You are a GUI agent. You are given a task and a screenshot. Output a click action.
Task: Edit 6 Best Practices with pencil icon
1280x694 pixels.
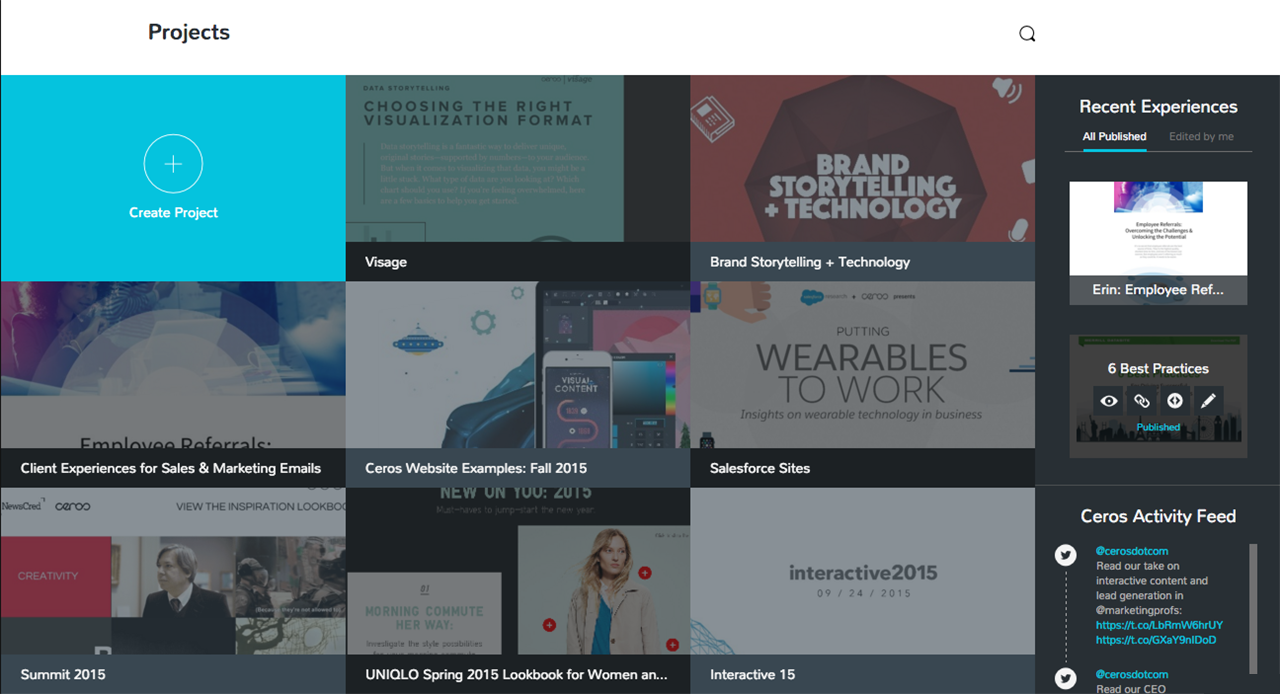pos(1208,401)
